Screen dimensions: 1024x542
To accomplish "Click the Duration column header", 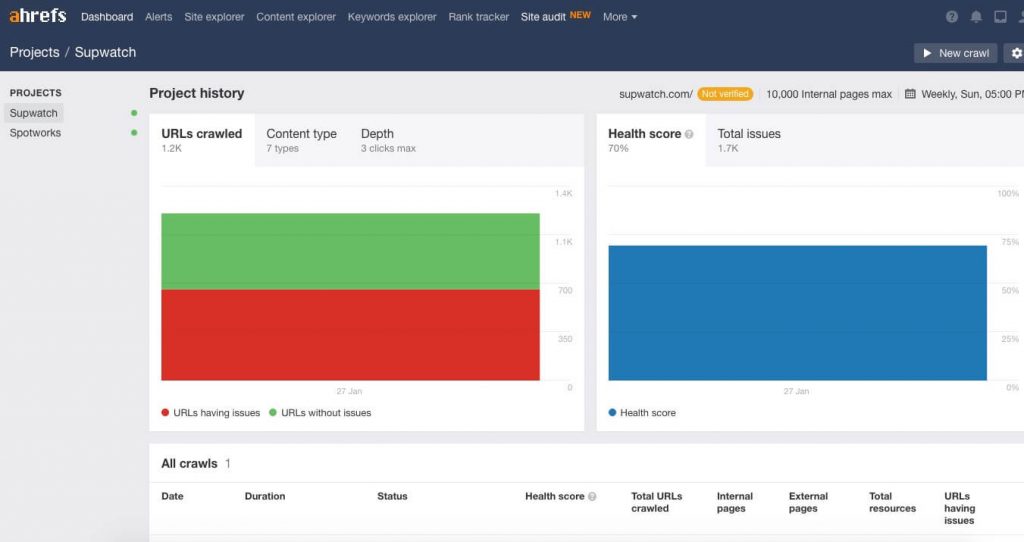I will pyautogui.click(x=265, y=496).
